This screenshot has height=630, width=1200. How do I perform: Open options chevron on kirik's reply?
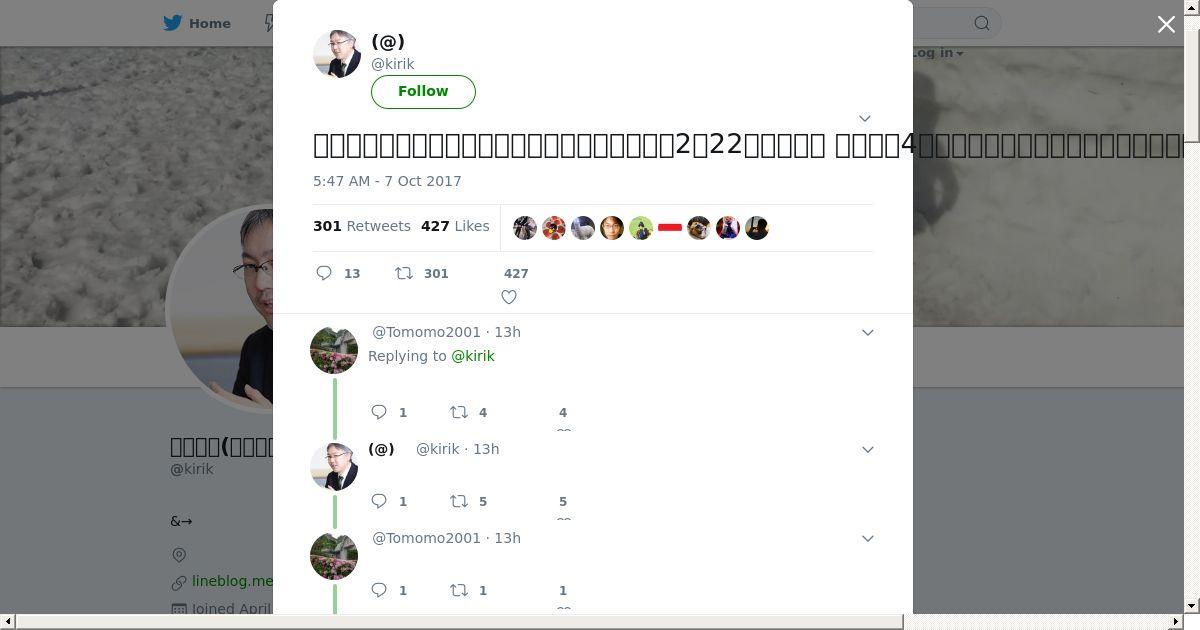click(x=868, y=449)
